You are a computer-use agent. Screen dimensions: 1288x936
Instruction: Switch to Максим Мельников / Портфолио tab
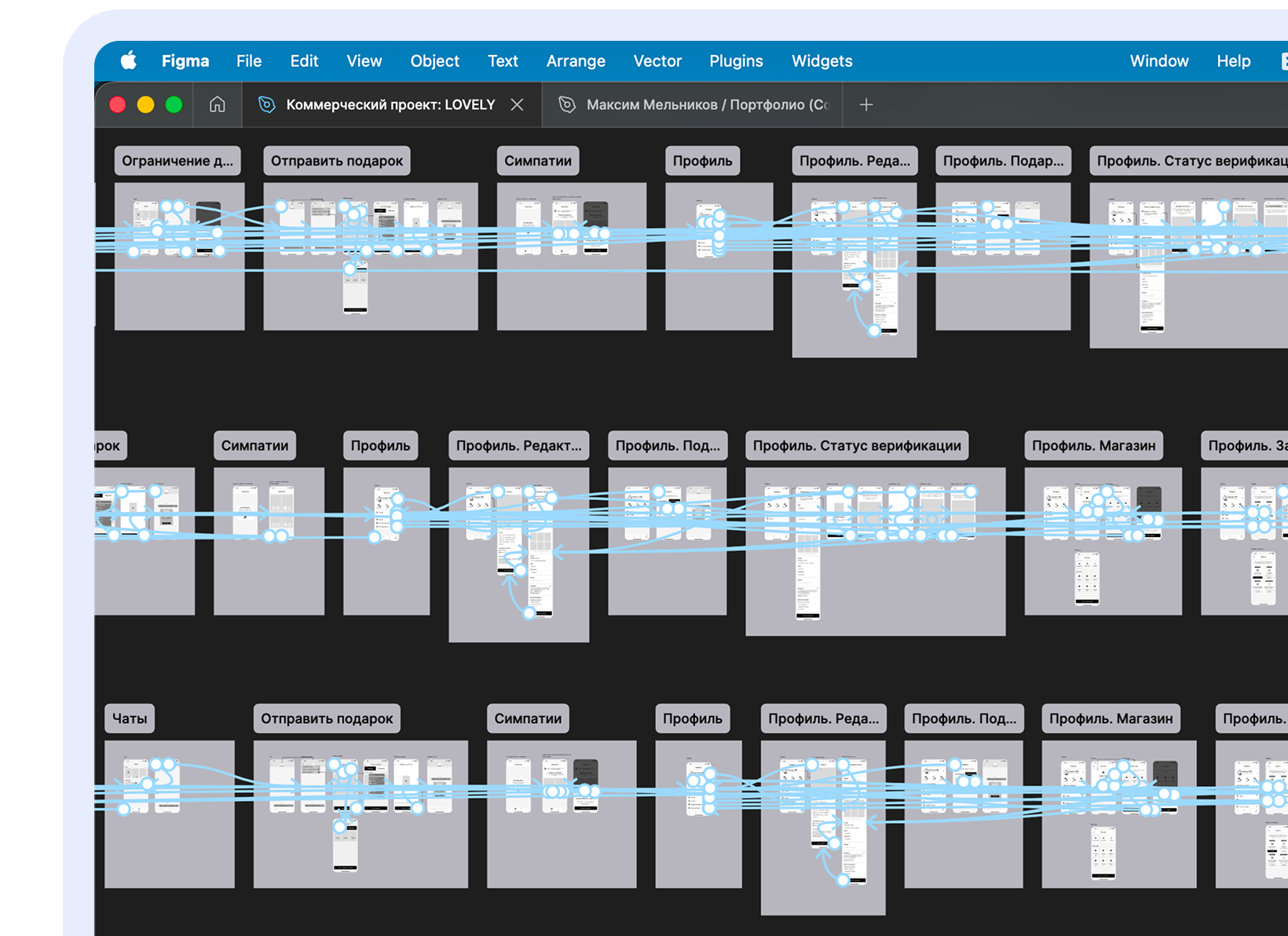(x=699, y=104)
